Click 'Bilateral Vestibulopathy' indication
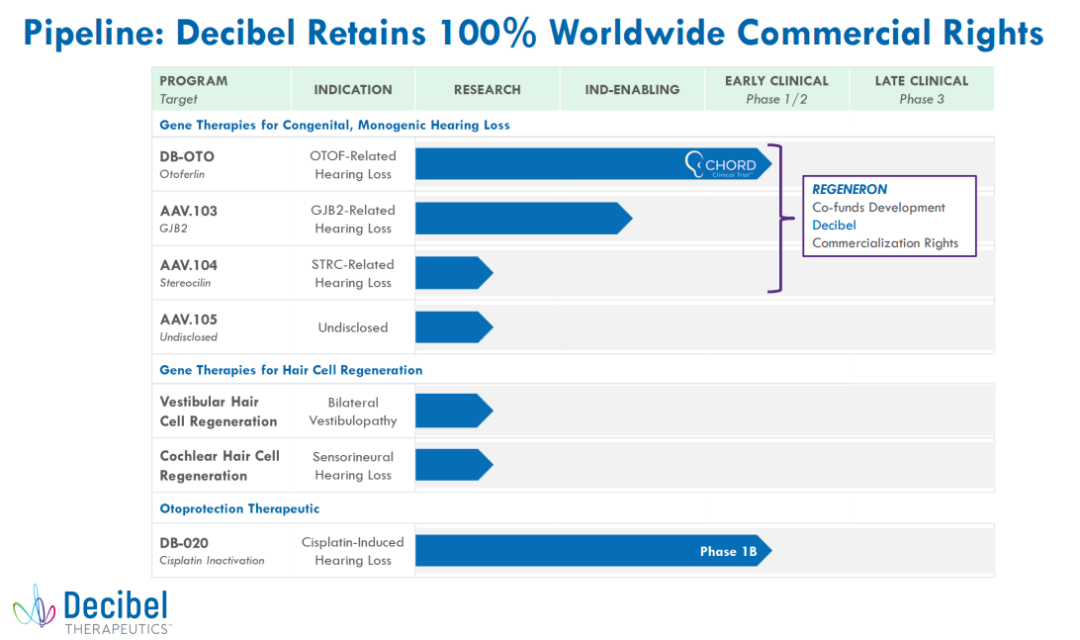The width and height of the screenshot is (1080, 640). tap(353, 411)
